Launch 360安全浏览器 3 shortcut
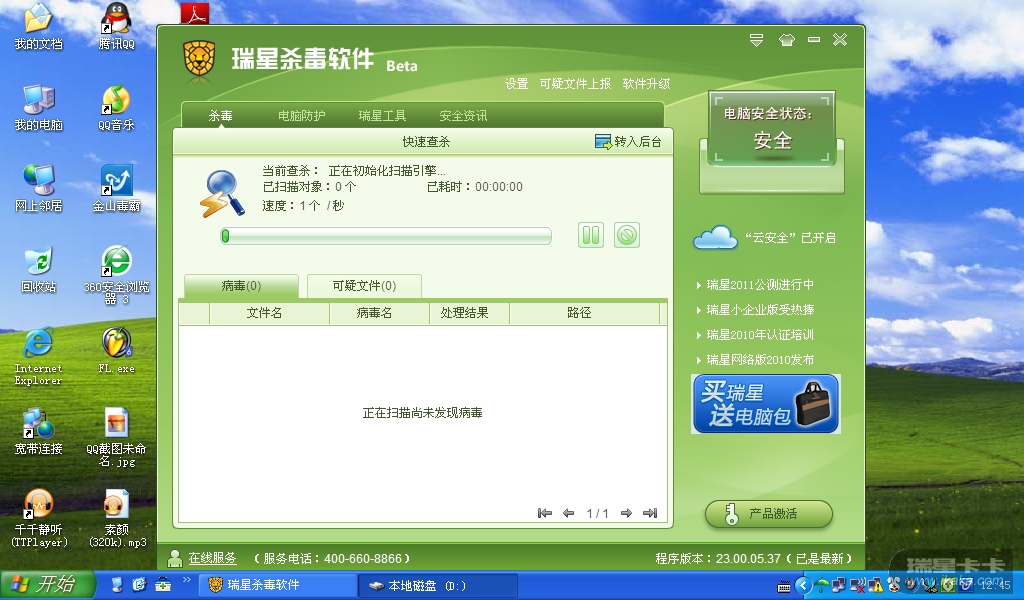This screenshot has height=600, width=1024. point(116,275)
